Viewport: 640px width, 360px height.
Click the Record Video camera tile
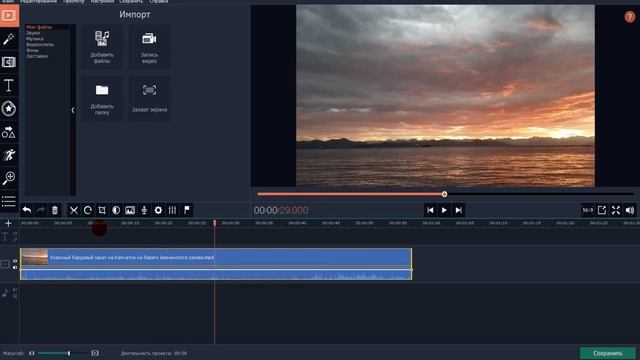tap(149, 47)
